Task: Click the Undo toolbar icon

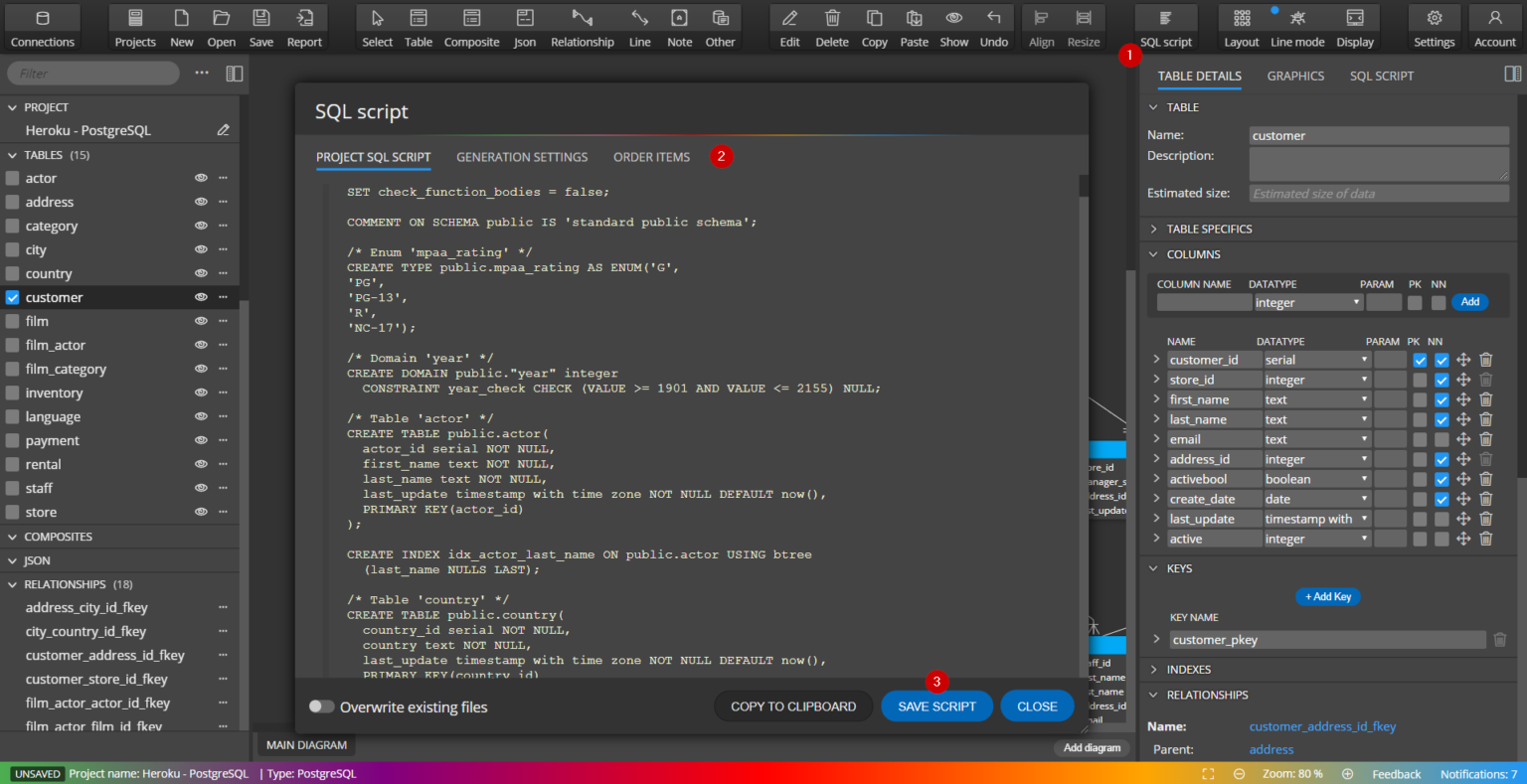Action: (994, 27)
